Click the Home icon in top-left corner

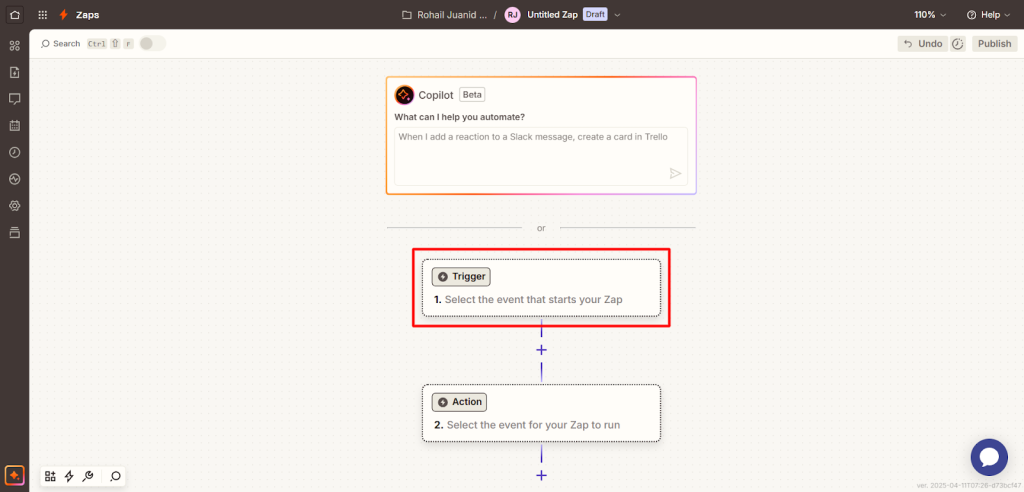(x=14, y=15)
